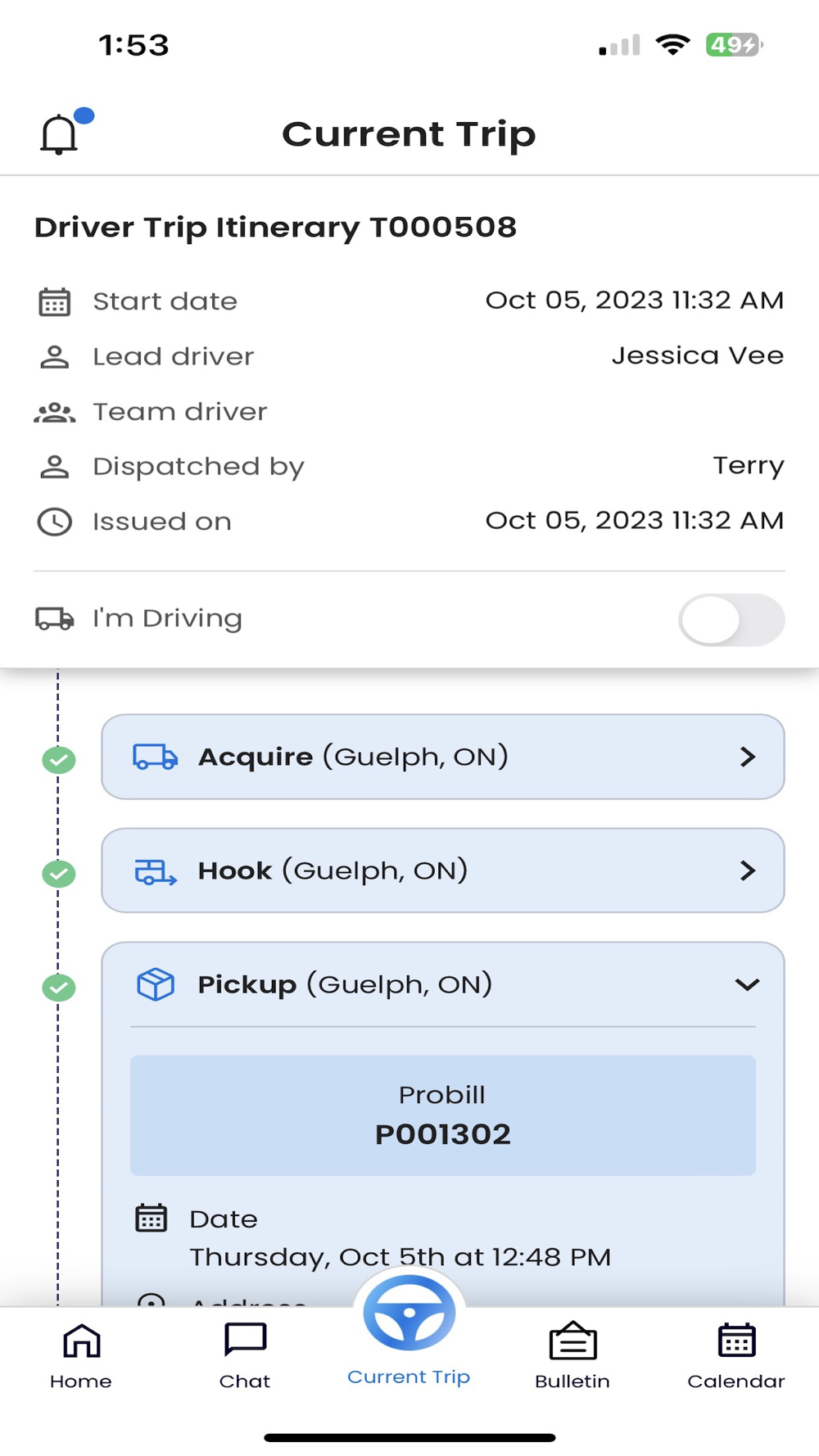Tap the Pickup package box icon

point(155,984)
